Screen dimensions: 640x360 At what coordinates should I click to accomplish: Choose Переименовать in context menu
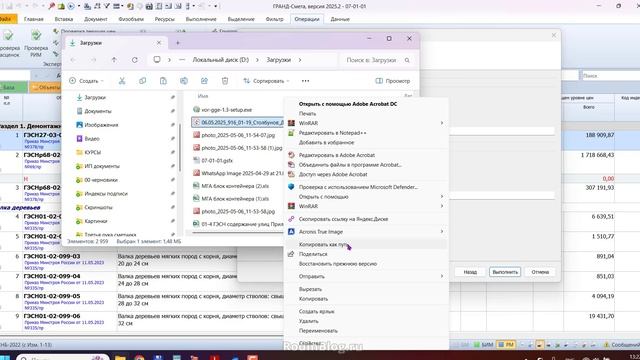(x=318, y=331)
